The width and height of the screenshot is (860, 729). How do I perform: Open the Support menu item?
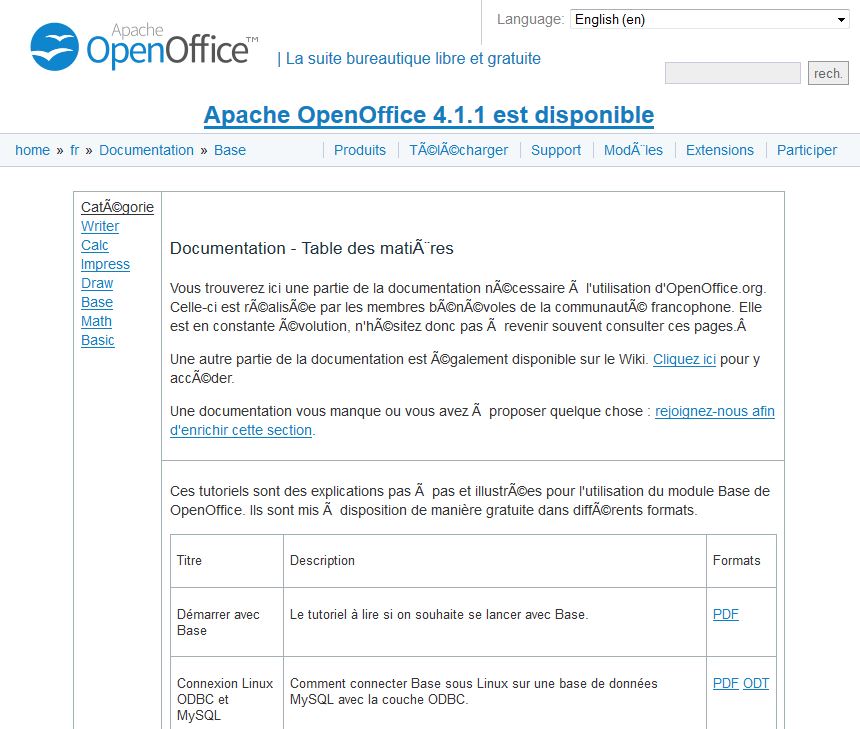coord(556,150)
